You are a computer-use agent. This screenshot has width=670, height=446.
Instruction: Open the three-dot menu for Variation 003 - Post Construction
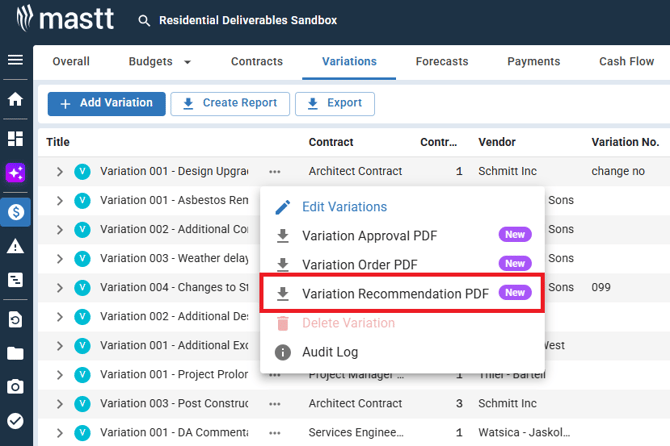275,404
